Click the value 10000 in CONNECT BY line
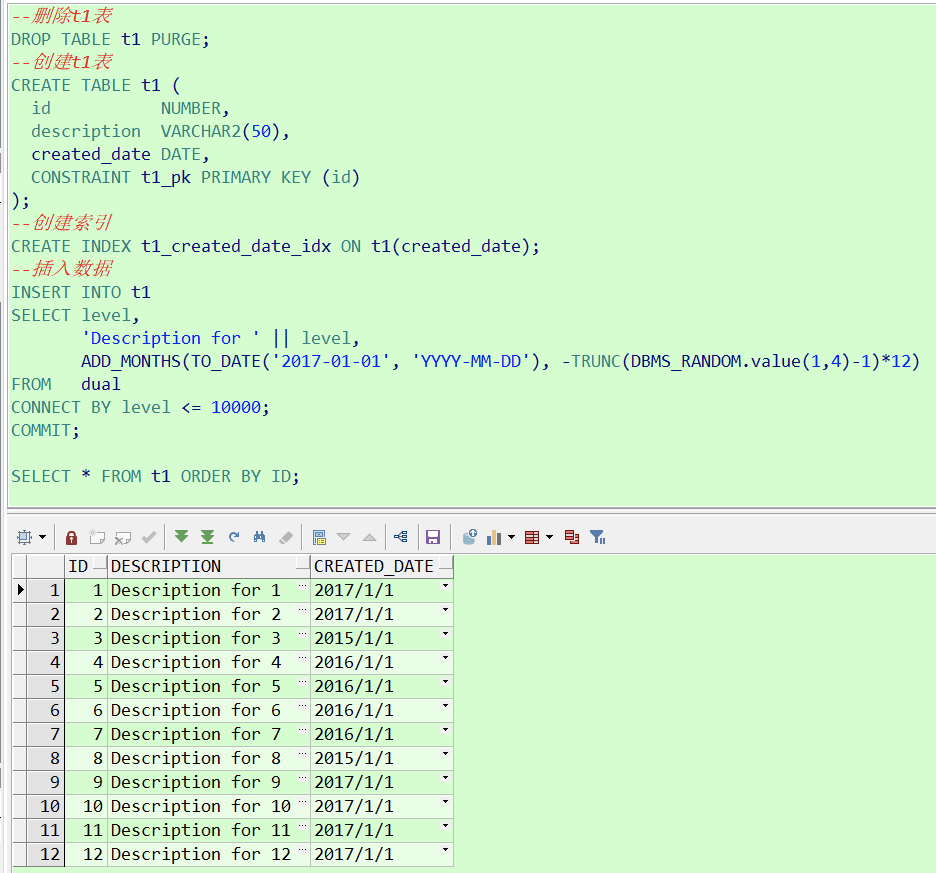Screen dimensions: 936x873 click(x=236, y=408)
